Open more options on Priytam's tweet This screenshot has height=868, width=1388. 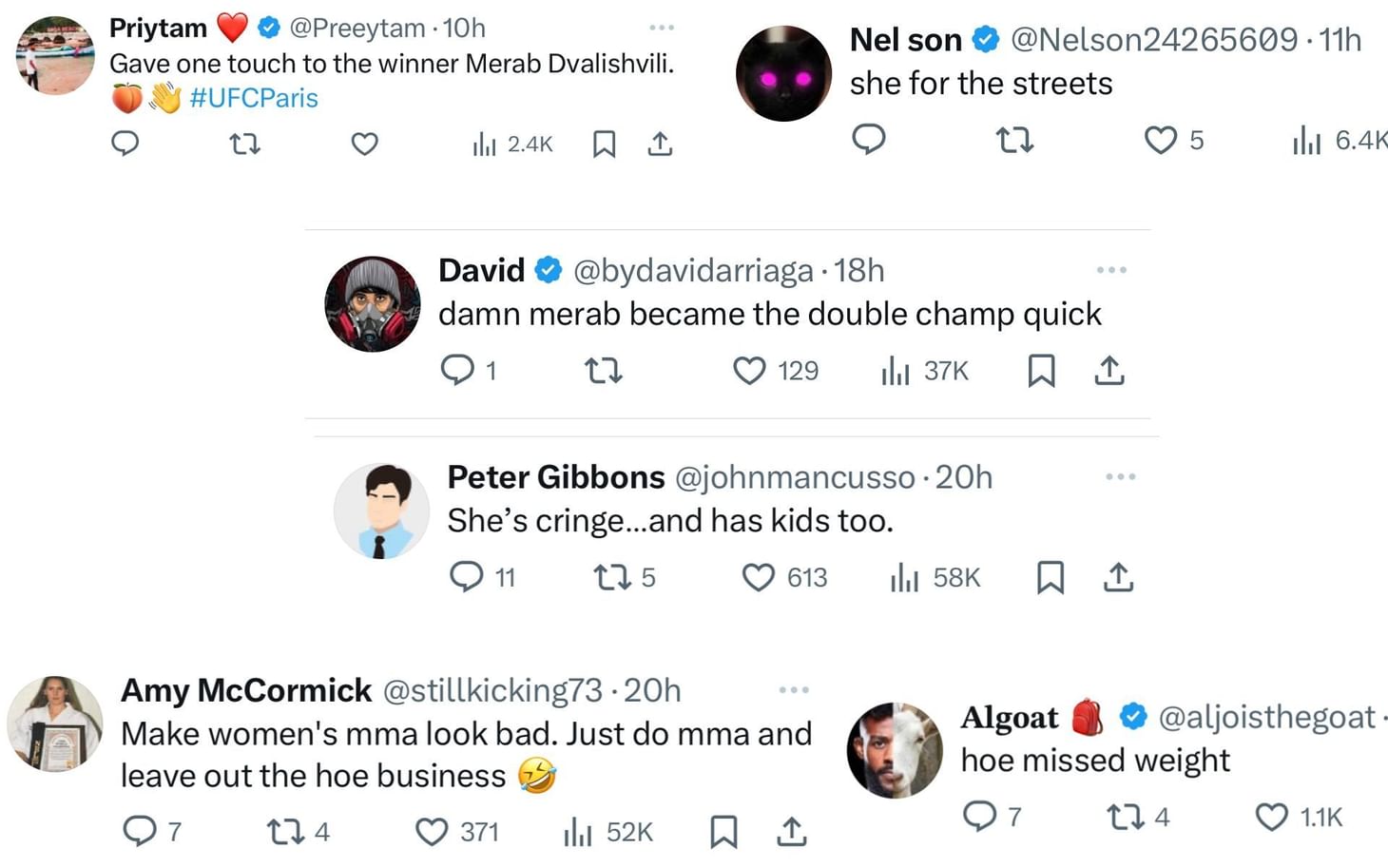662,28
